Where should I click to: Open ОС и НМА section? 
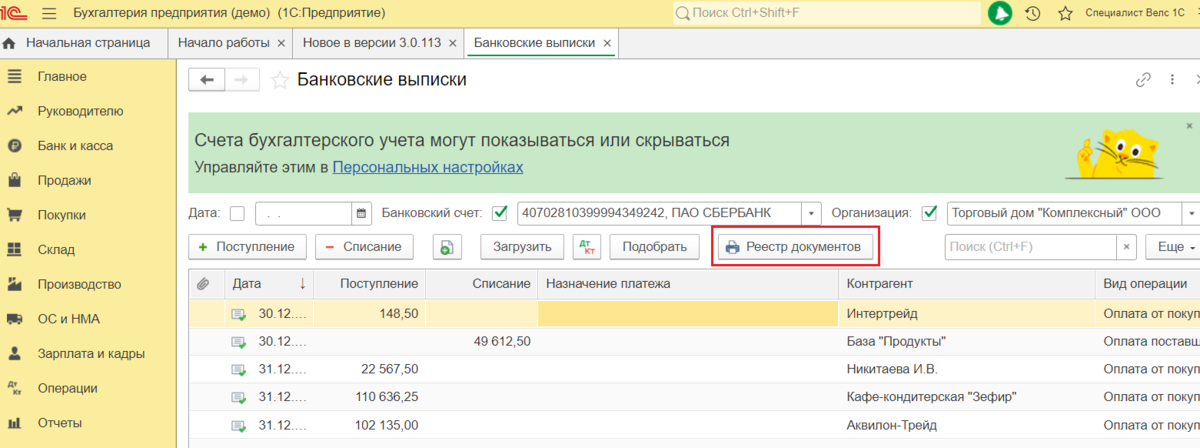68,319
